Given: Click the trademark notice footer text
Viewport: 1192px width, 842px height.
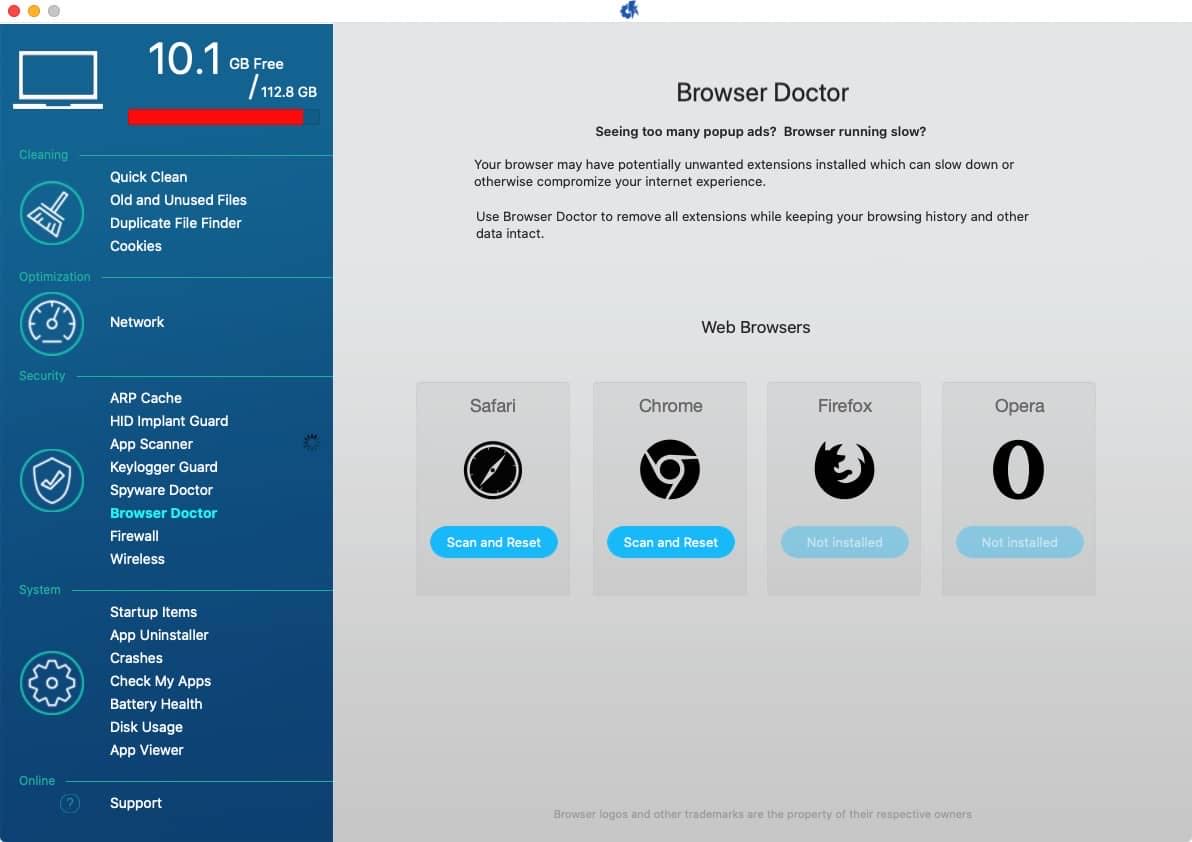Looking at the screenshot, I should pyautogui.click(x=762, y=814).
